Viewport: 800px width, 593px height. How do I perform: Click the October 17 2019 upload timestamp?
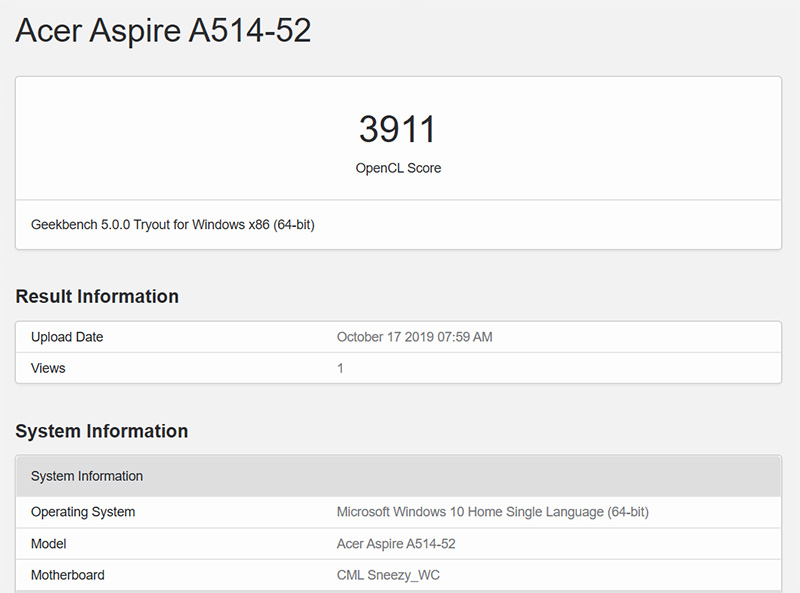pos(414,337)
